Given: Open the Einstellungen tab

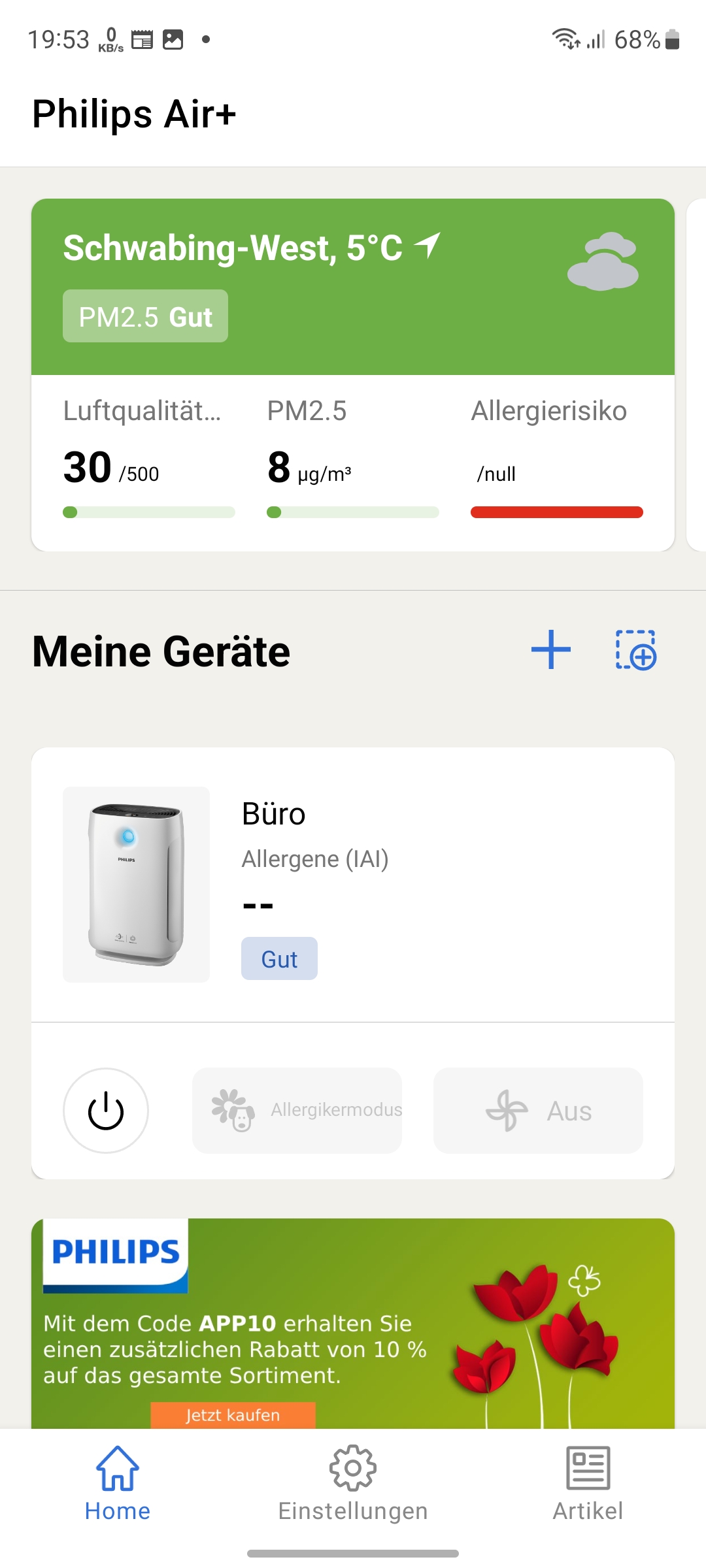Looking at the screenshot, I should click(x=353, y=1484).
